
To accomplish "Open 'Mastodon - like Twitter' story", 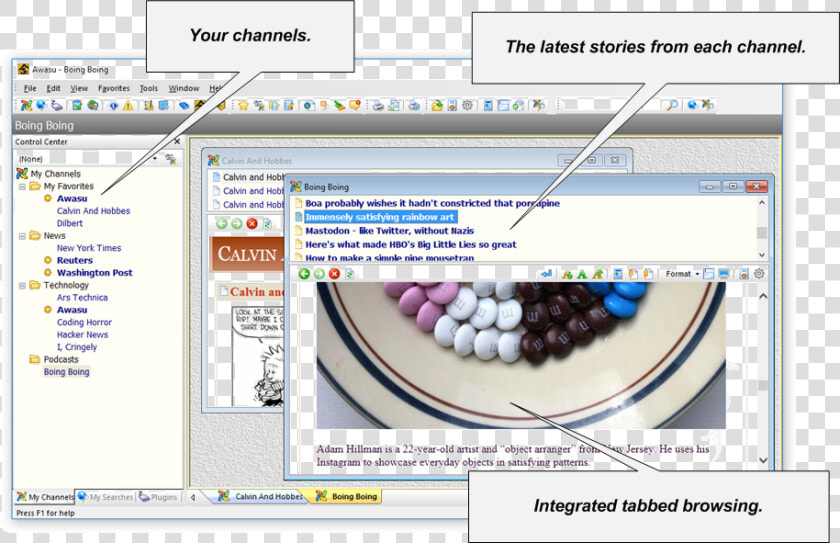I will click(x=389, y=231).
